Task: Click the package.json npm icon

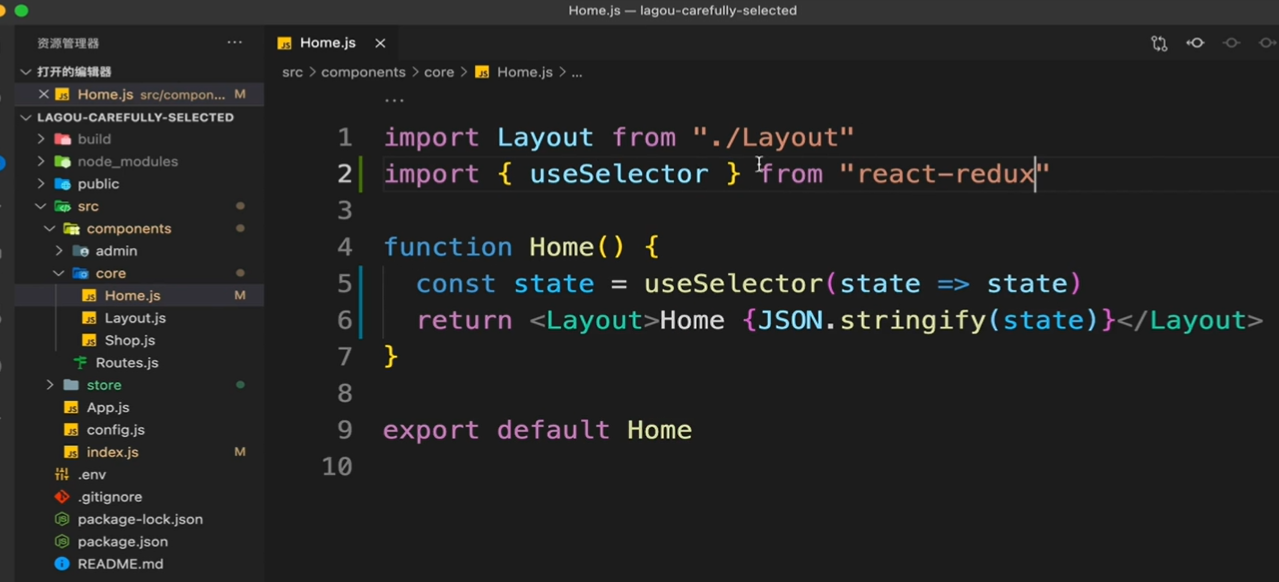Action: (62, 541)
